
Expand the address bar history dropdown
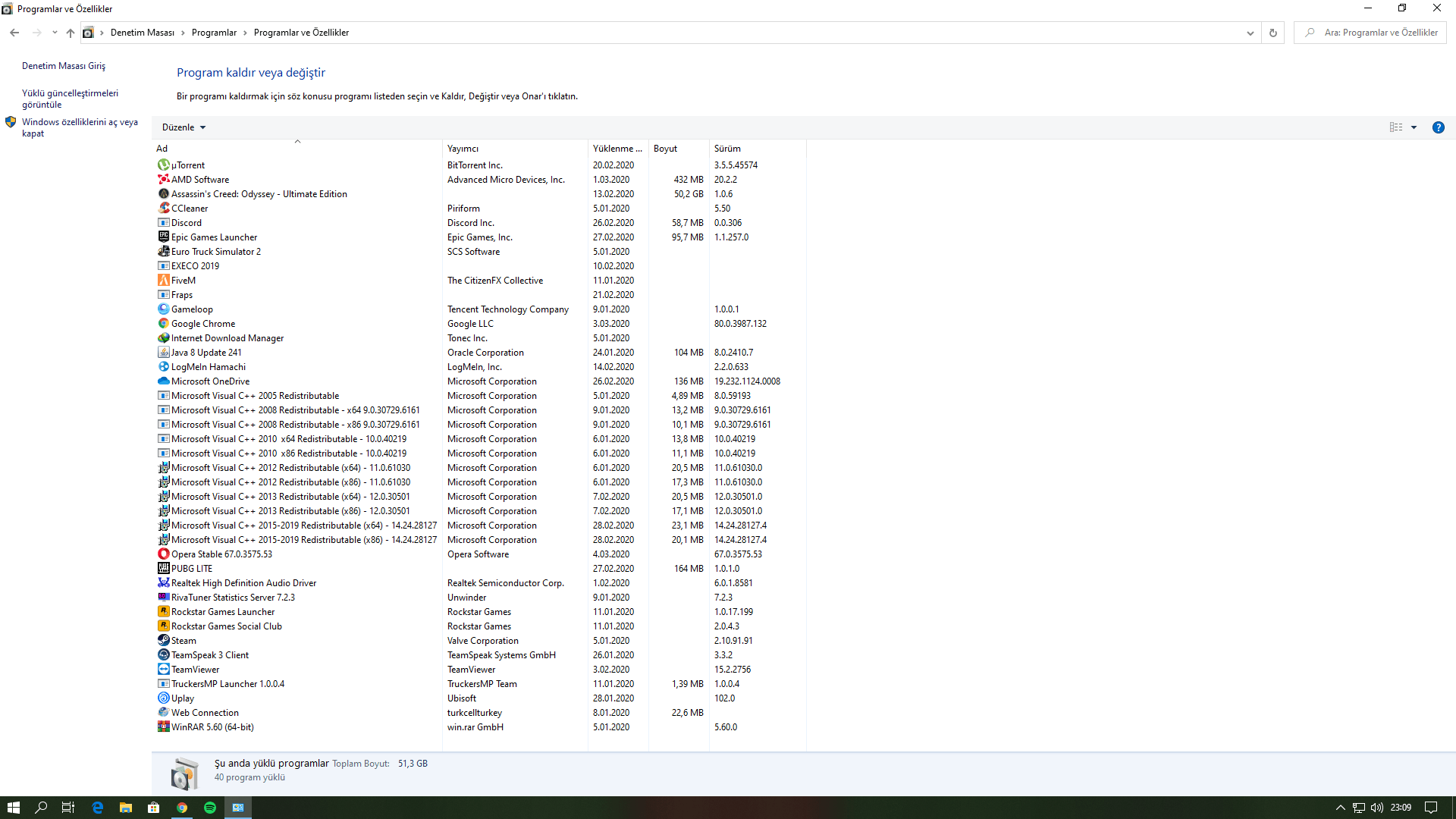click(1250, 33)
